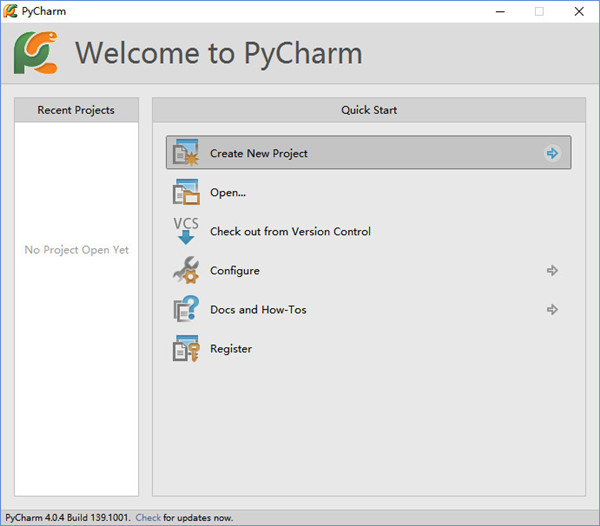This screenshot has height=526, width=600.
Task: Click the large PyCharm logo in header
Action: pyautogui.click(x=36, y=53)
